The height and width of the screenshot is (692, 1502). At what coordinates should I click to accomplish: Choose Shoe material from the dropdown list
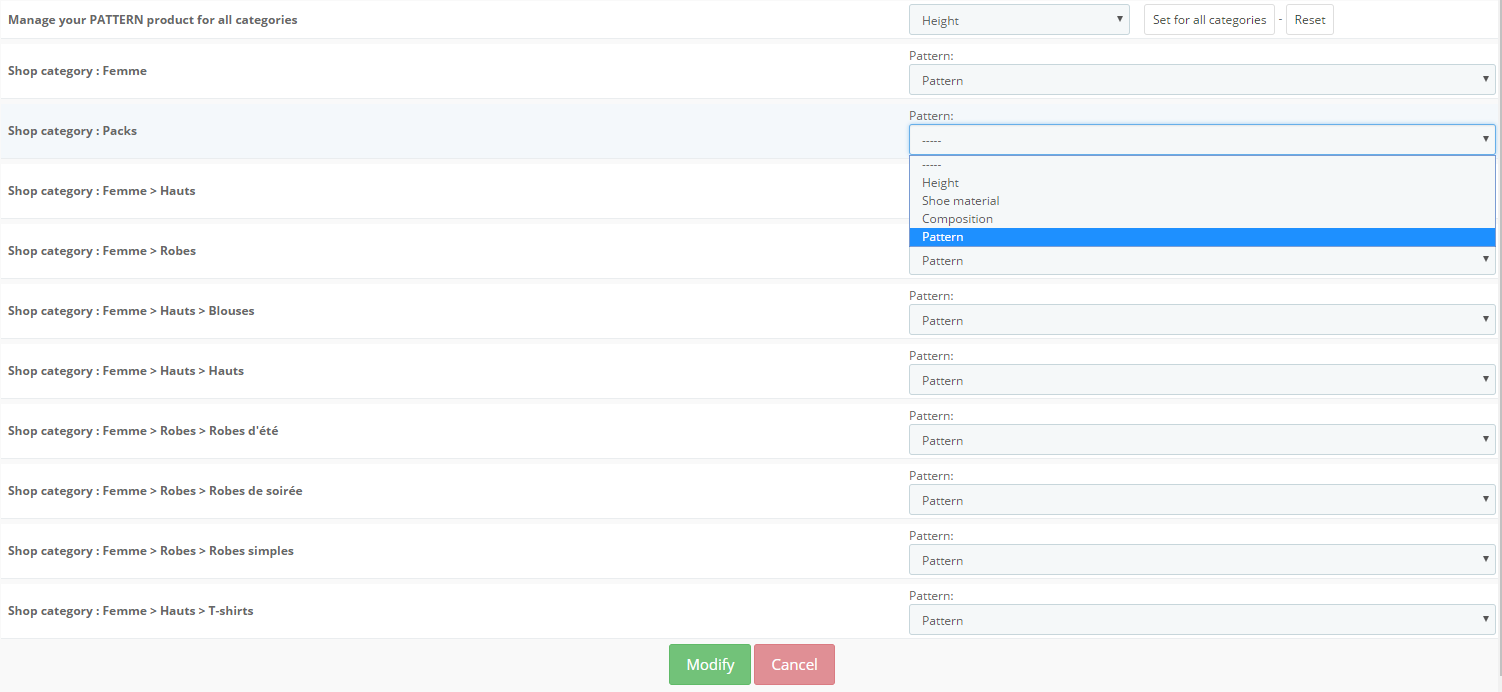click(x=1202, y=201)
